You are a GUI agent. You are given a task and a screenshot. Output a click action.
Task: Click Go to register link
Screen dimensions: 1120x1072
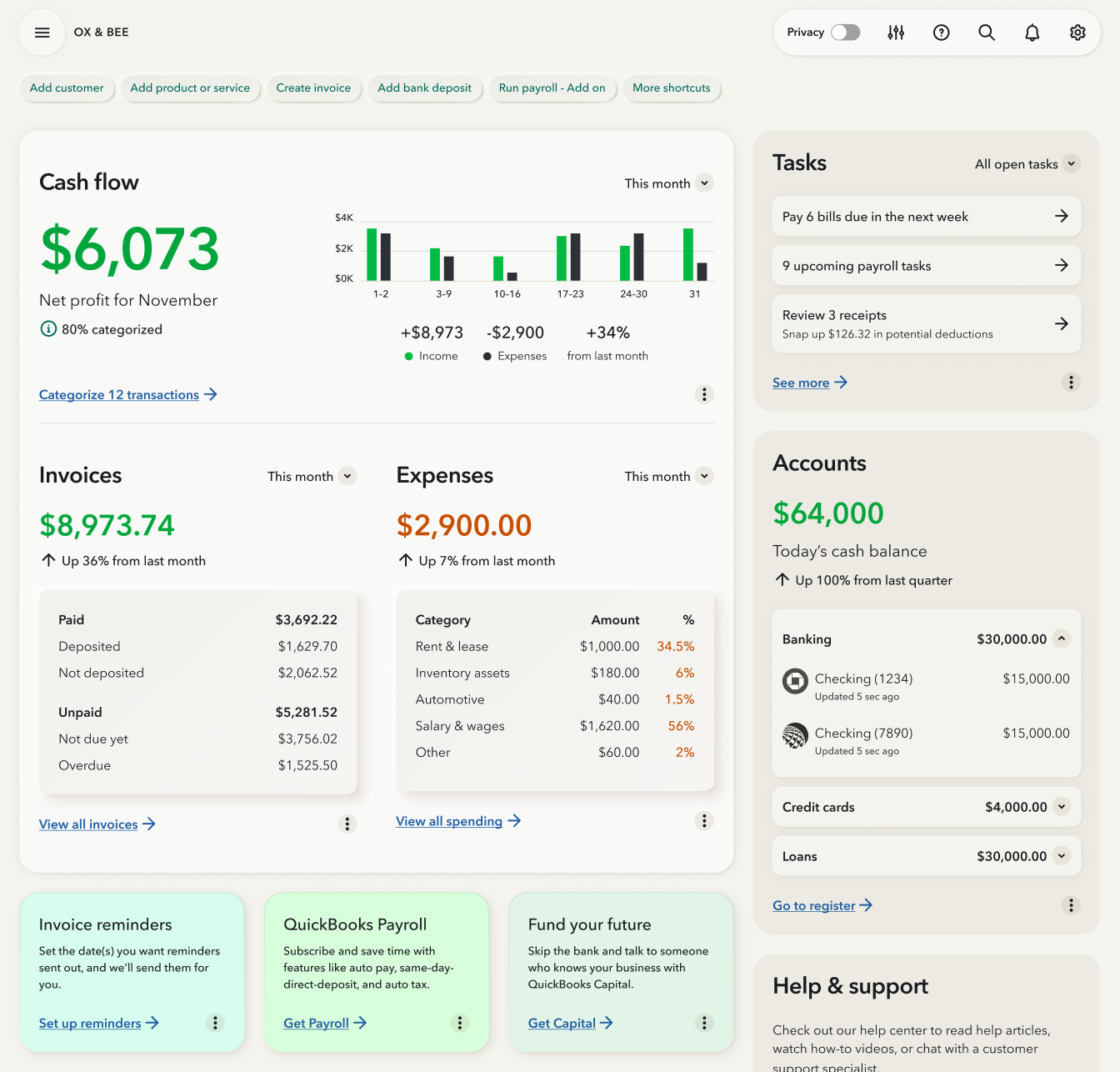(x=822, y=905)
